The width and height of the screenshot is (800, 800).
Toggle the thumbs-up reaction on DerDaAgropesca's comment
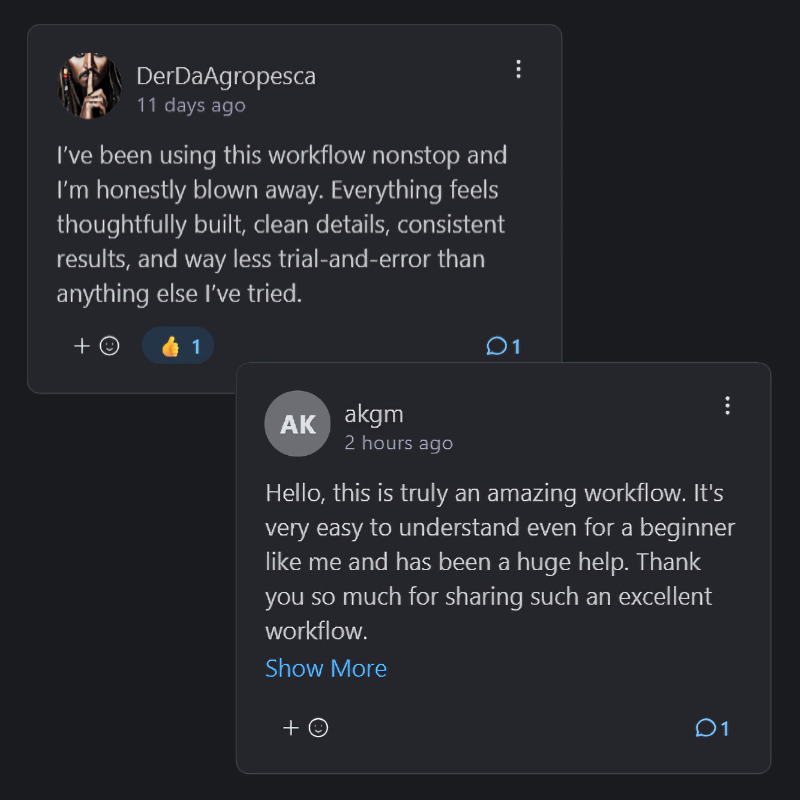178,346
